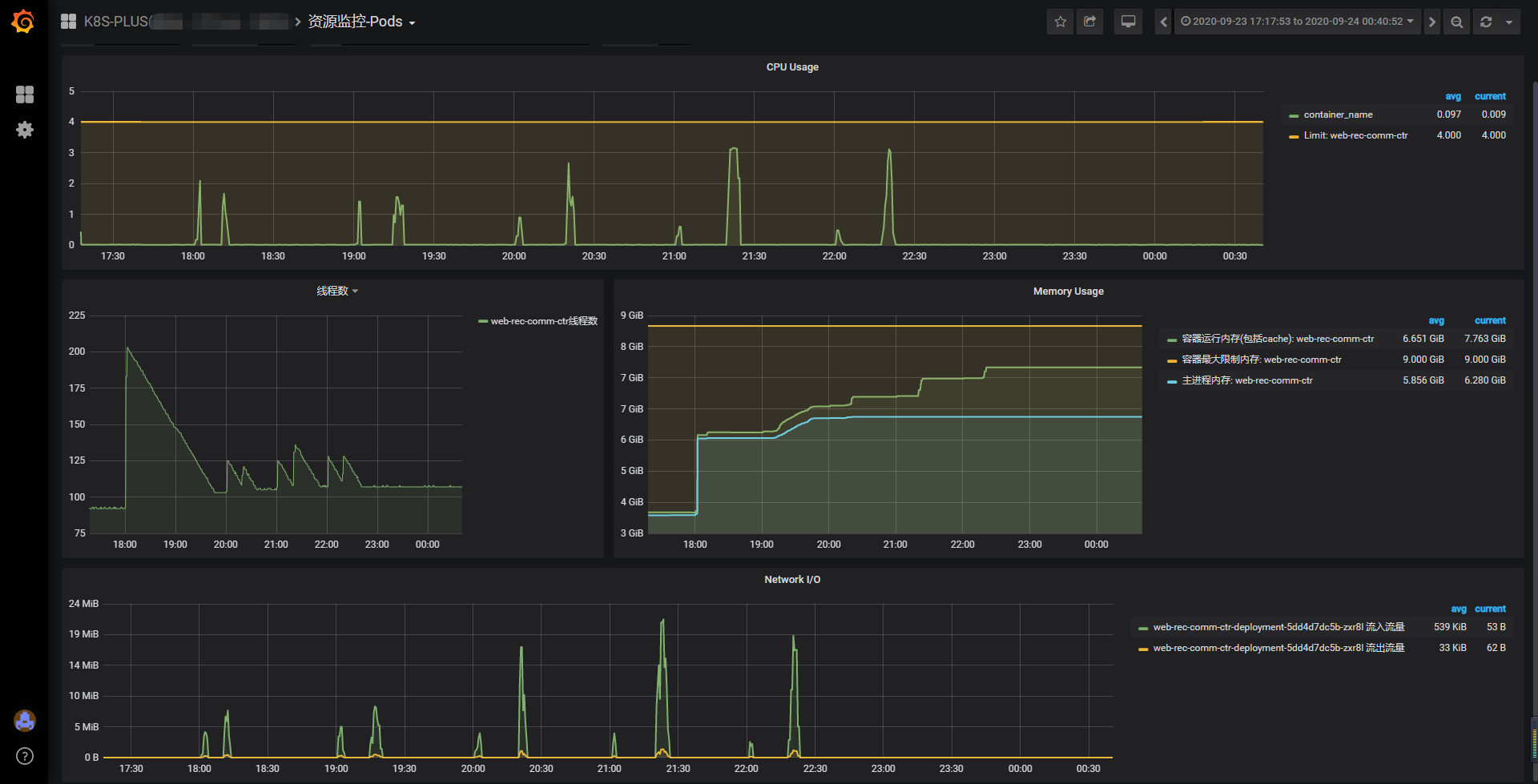Screen dimensions: 1538x784
Task: Open user profile avatar in sidebar
Action: coord(25,721)
